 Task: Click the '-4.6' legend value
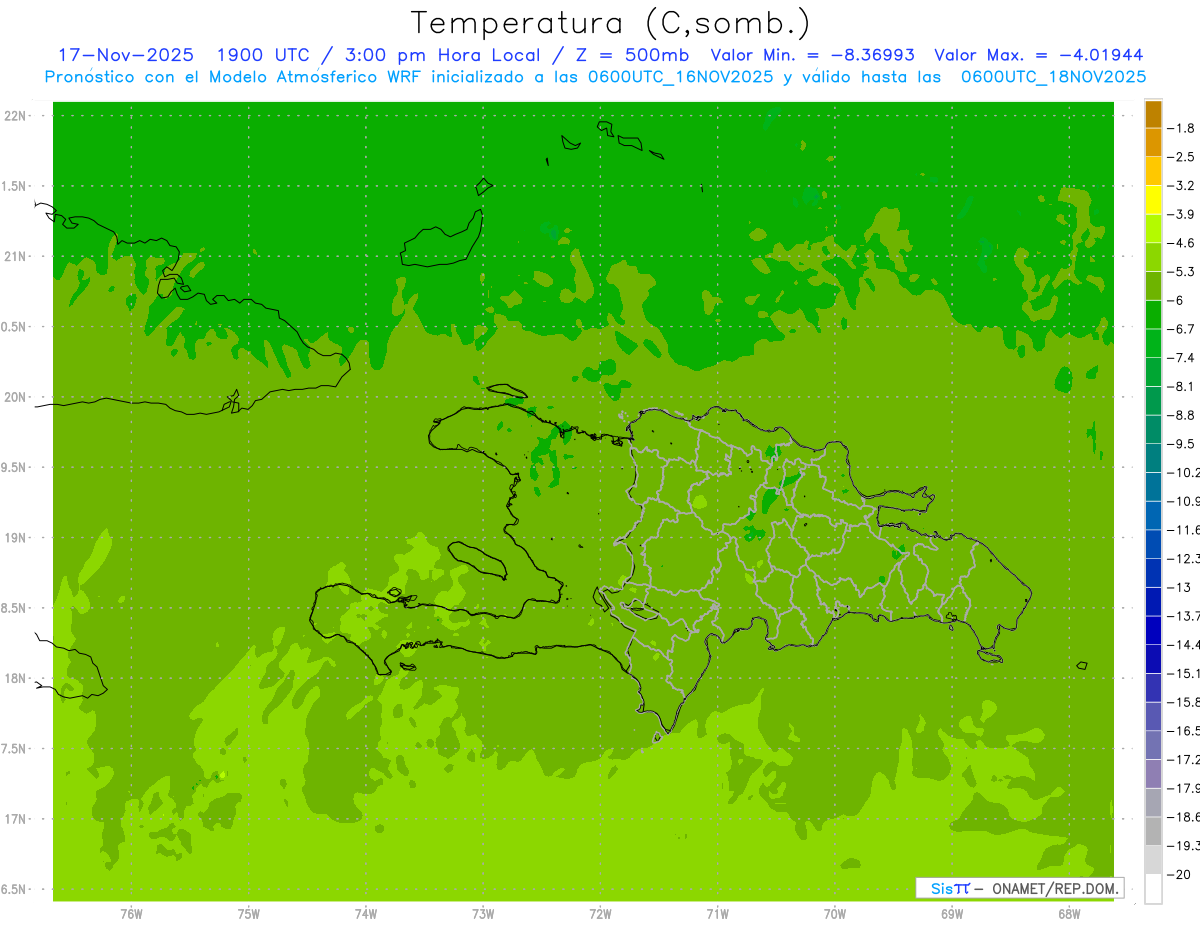click(1181, 243)
